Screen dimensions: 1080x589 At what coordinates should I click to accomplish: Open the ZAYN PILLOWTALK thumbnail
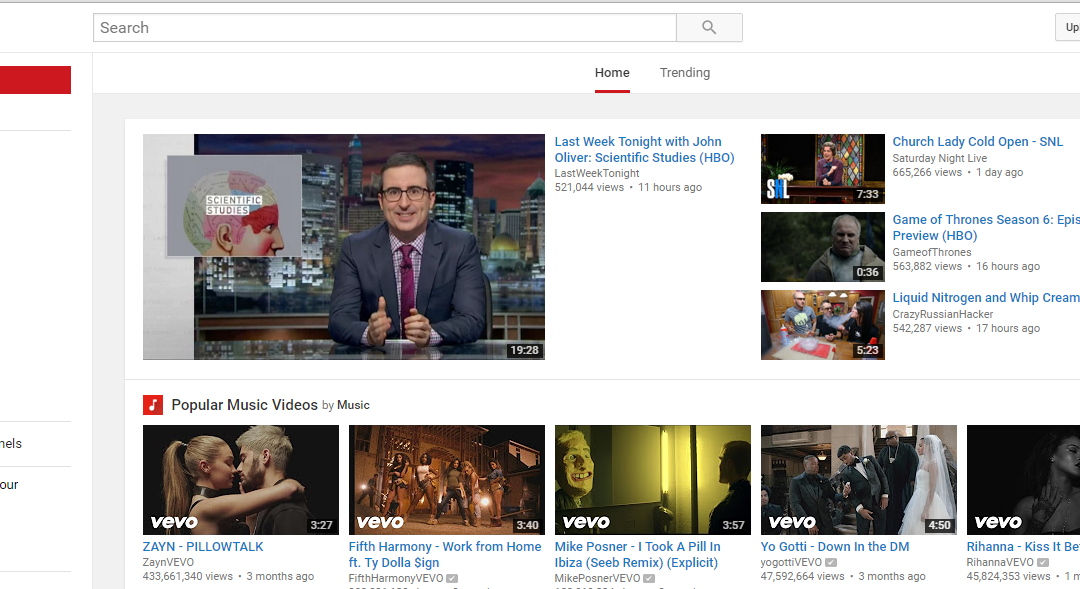(x=240, y=479)
